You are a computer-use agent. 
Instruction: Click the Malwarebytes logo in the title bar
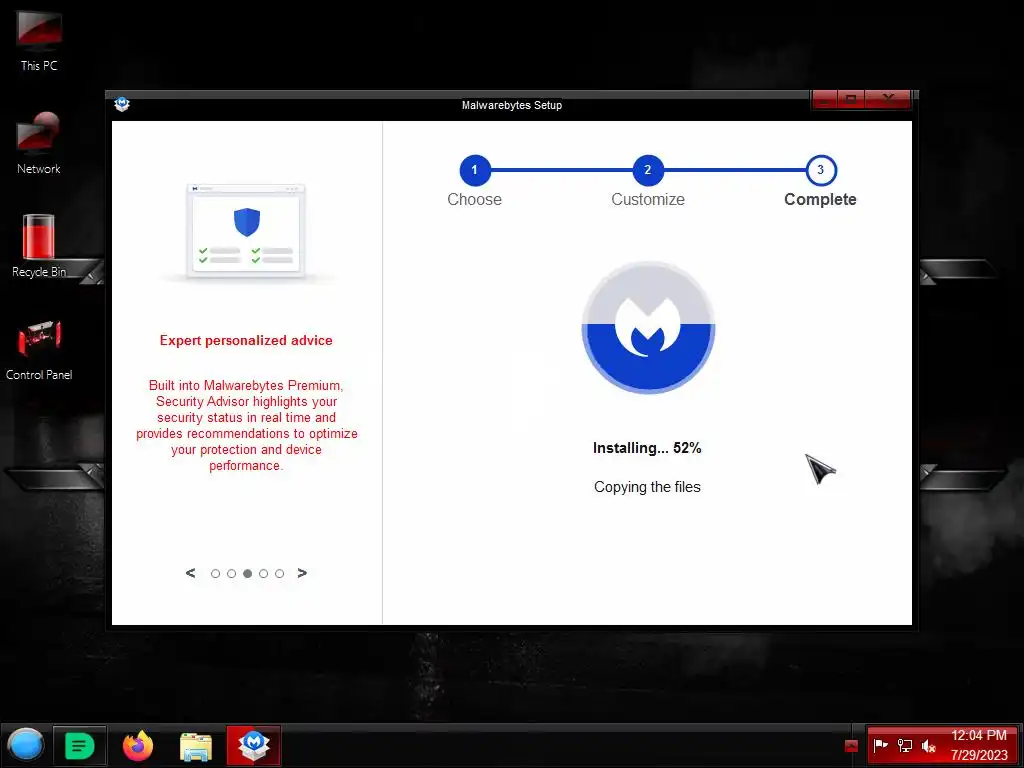[122, 104]
